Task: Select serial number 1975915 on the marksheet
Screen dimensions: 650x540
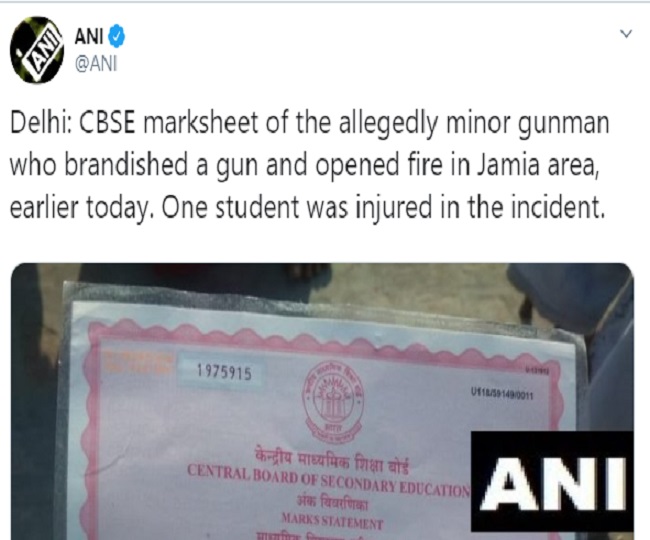Action: tap(224, 372)
